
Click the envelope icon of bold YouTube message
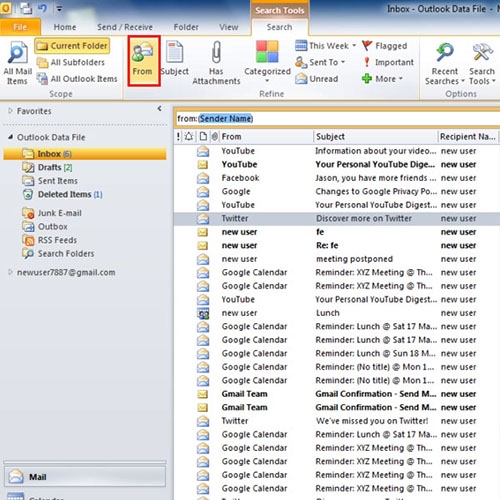click(x=203, y=165)
